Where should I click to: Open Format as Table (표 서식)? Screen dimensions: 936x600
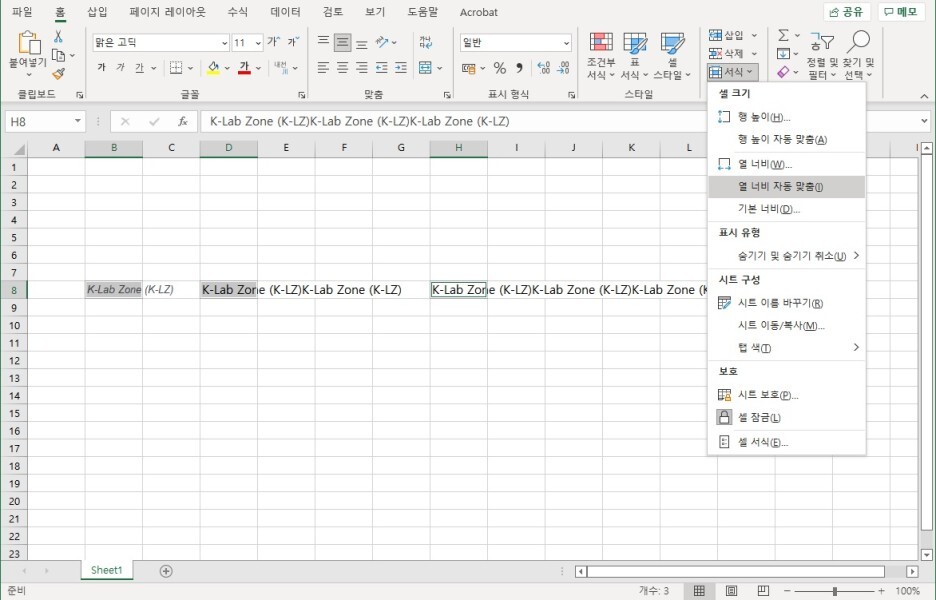[x=635, y=56]
